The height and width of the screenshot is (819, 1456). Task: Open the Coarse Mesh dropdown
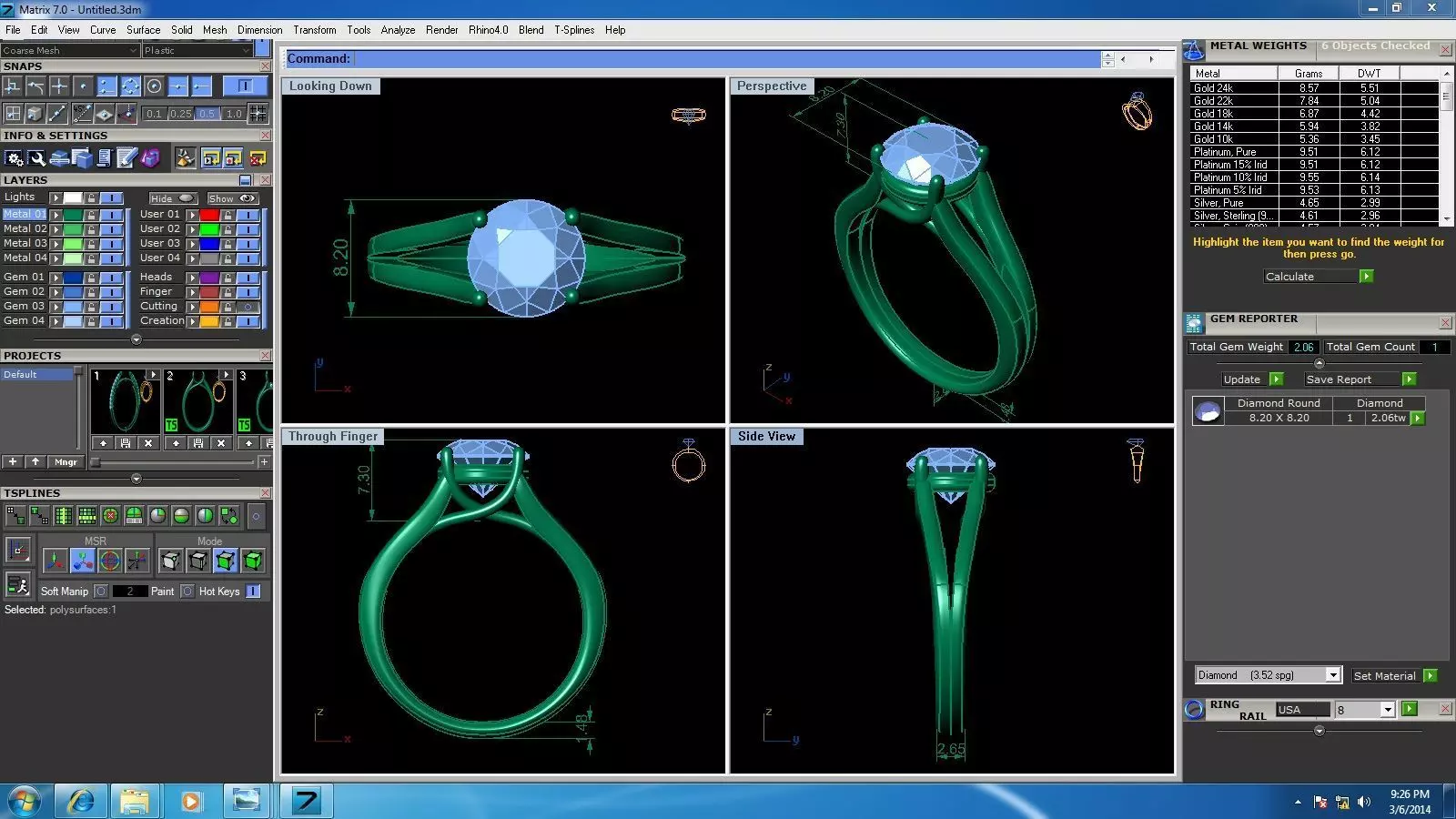[70, 51]
